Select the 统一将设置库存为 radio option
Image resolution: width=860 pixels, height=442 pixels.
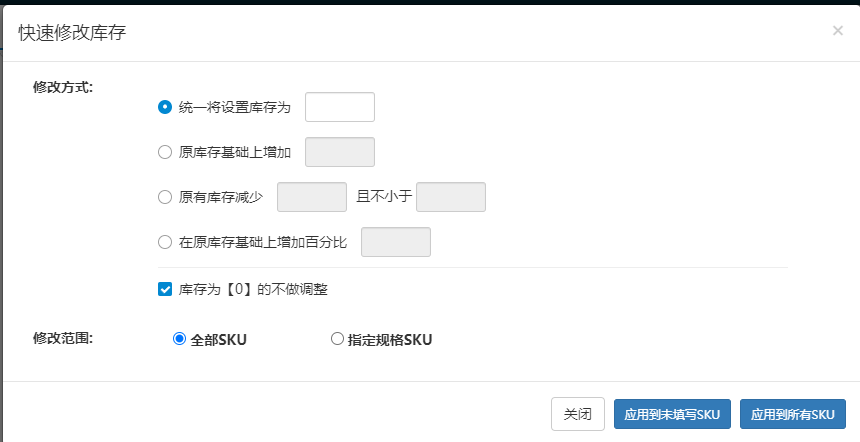coord(165,107)
